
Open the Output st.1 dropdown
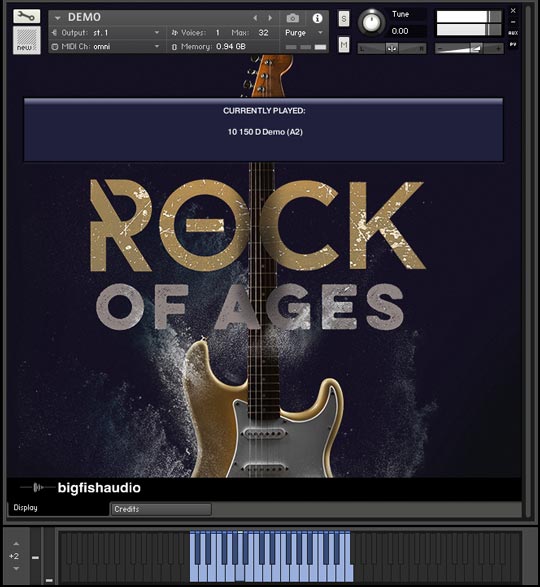click(106, 33)
